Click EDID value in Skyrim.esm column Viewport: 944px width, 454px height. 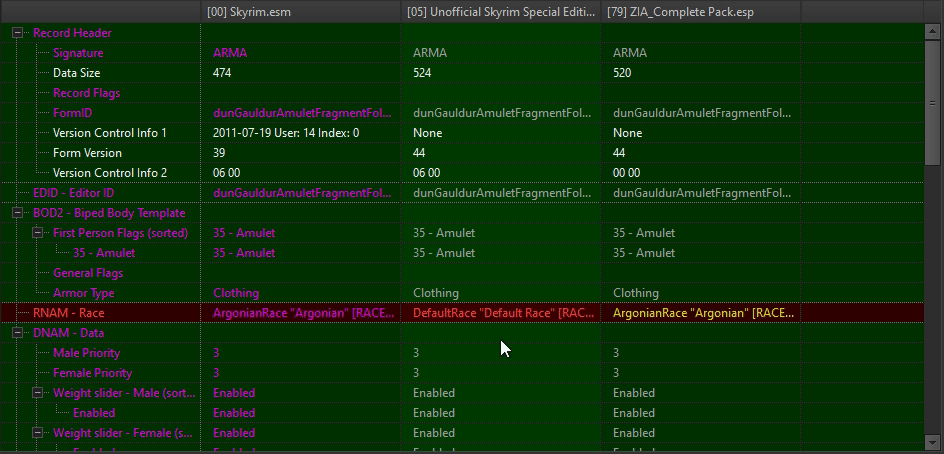[x=302, y=193]
